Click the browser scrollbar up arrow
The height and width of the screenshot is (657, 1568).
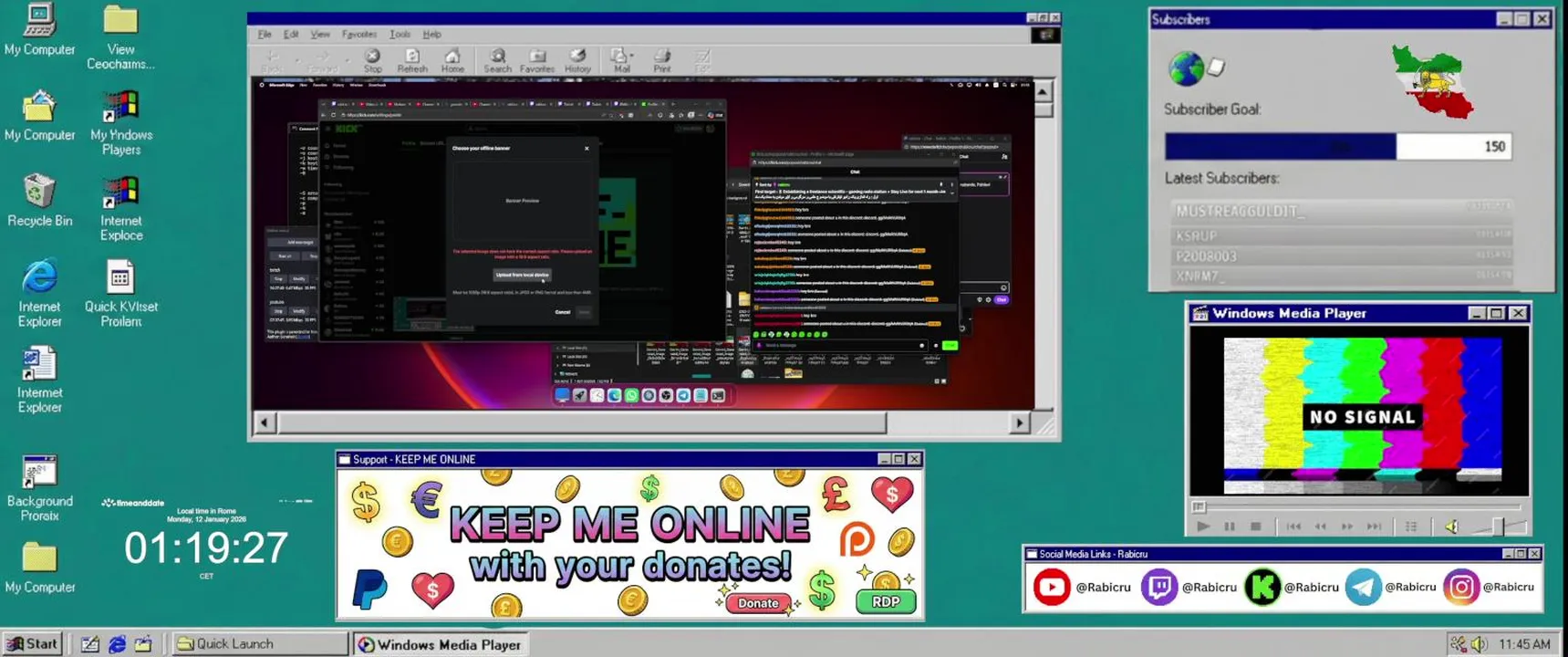1043,91
